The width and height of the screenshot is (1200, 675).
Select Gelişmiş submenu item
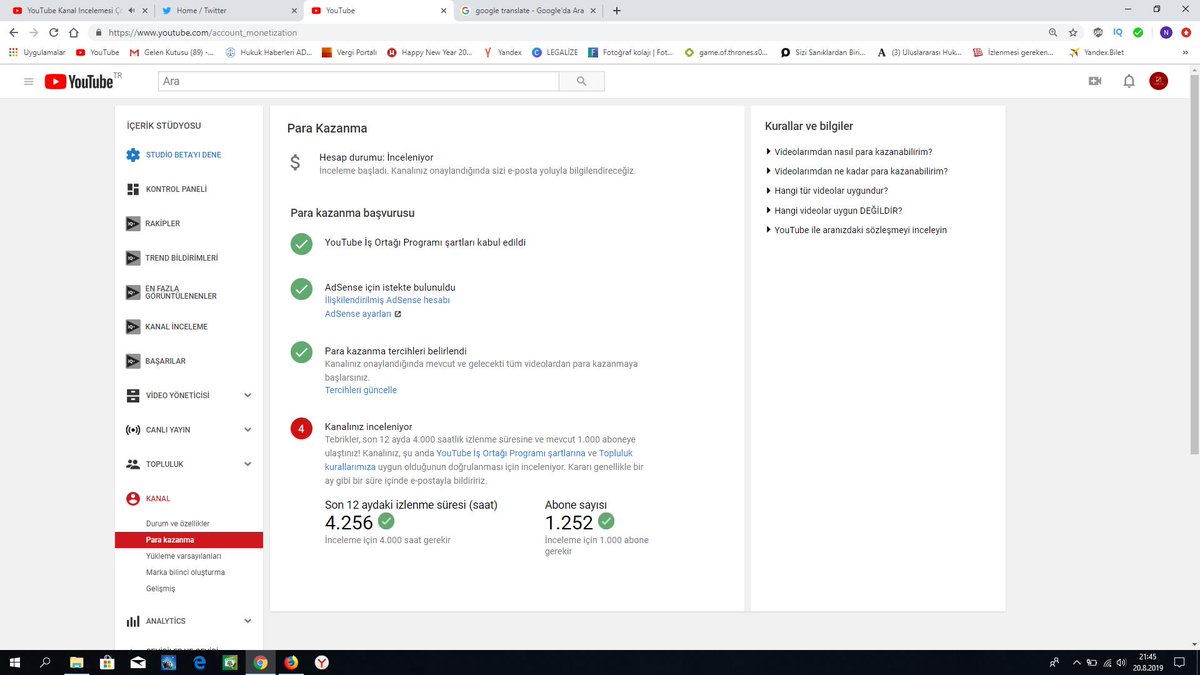(160, 588)
